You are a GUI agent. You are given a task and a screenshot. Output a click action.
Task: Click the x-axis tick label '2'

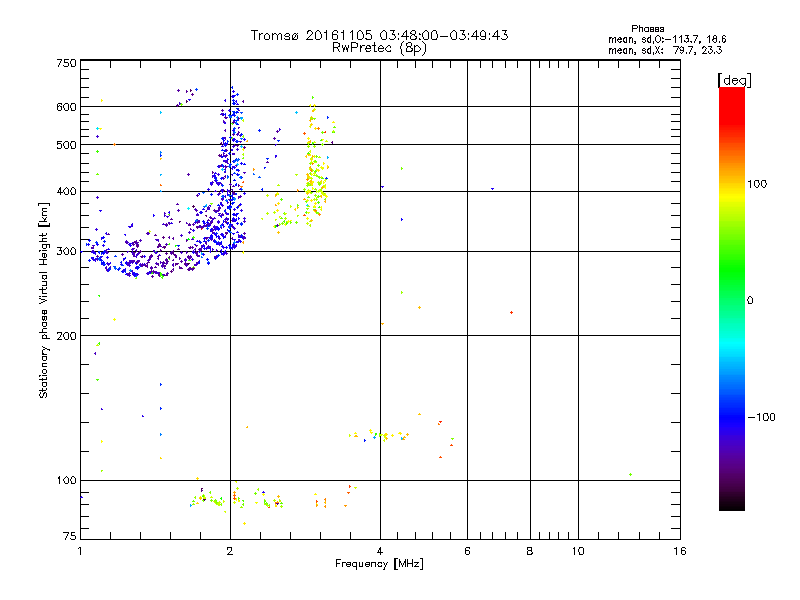coord(230,551)
